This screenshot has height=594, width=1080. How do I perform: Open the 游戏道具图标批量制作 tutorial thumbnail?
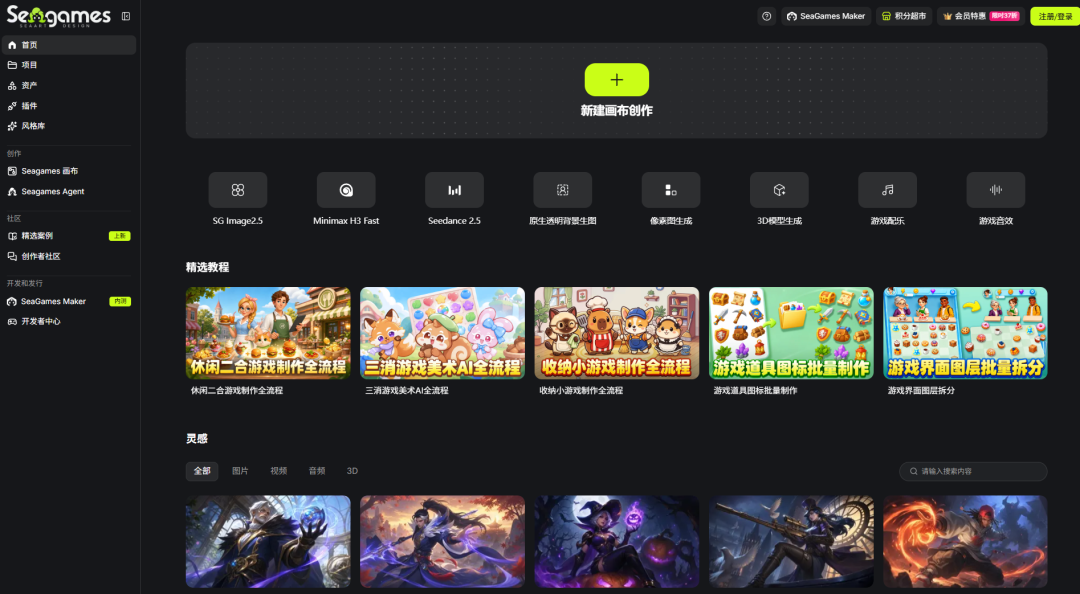791,333
